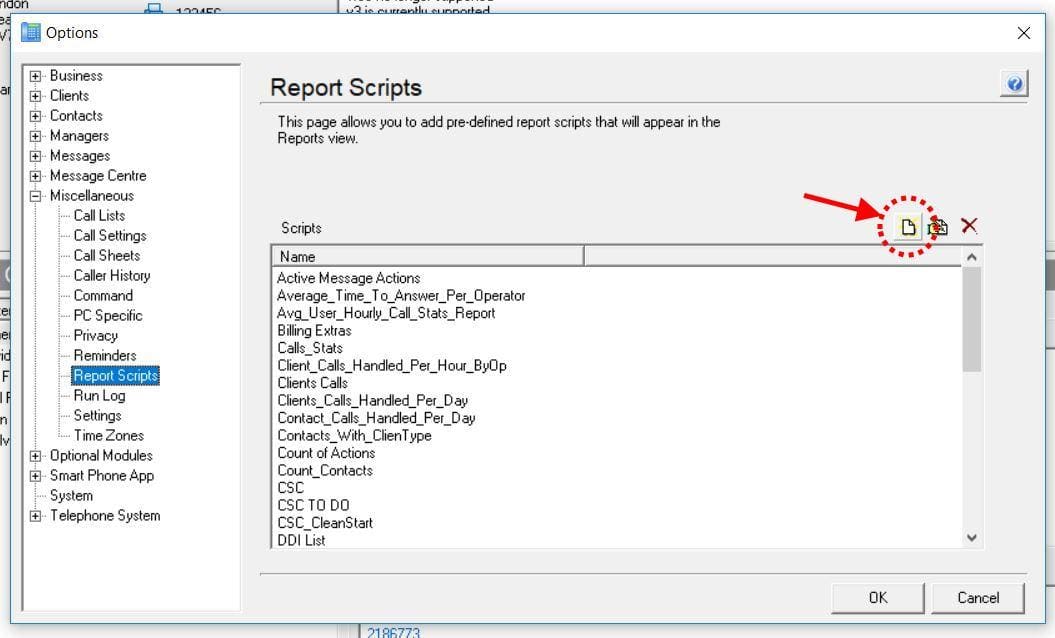Select Command in the tree
The height and width of the screenshot is (638, 1055).
(x=103, y=295)
